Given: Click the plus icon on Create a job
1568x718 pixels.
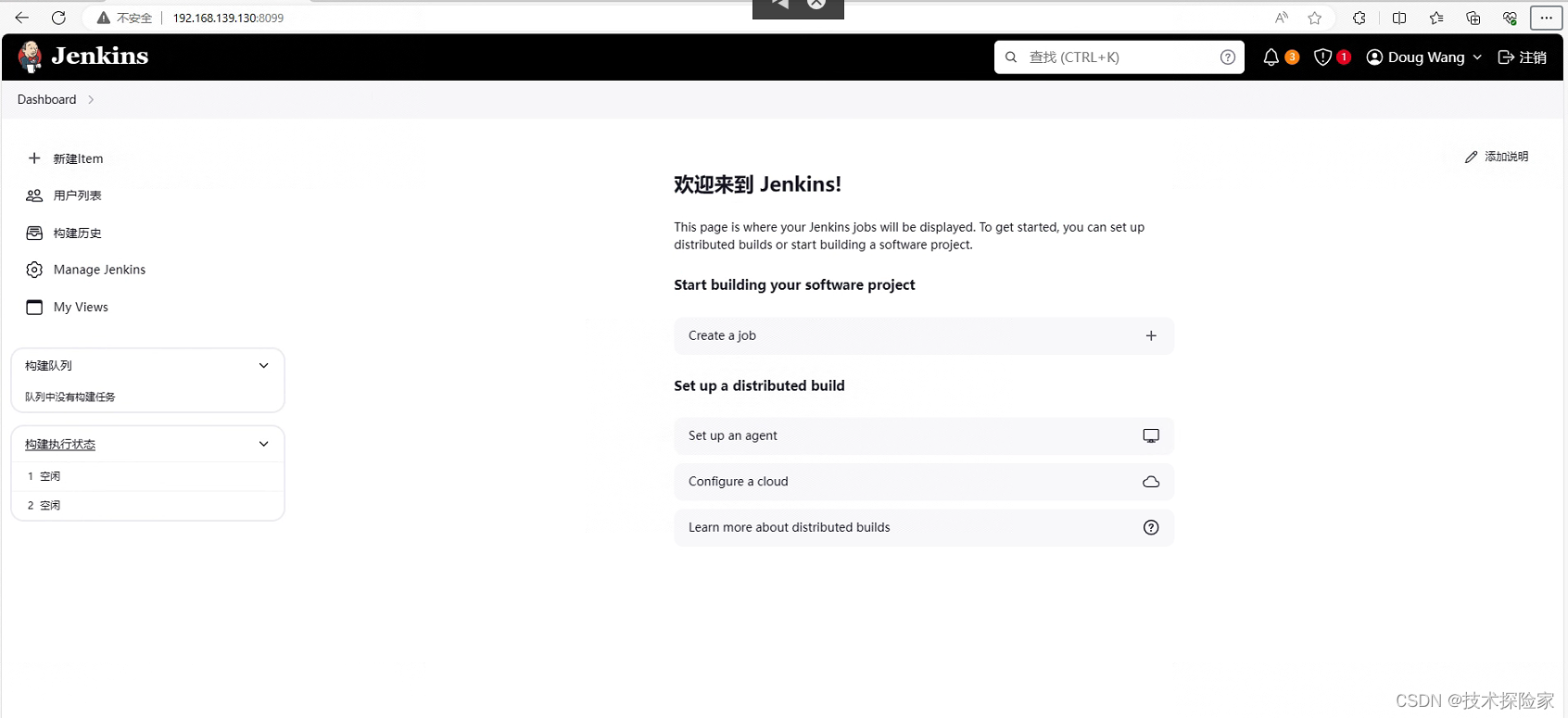Looking at the screenshot, I should coord(1151,335).
